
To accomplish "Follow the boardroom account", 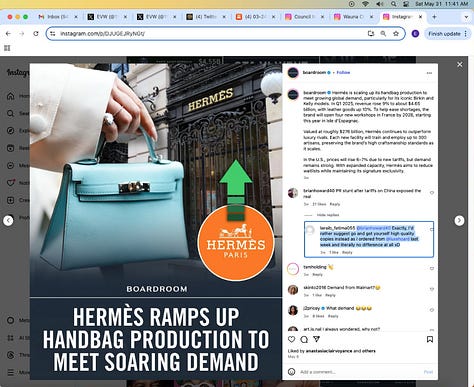I will [343, 72].
